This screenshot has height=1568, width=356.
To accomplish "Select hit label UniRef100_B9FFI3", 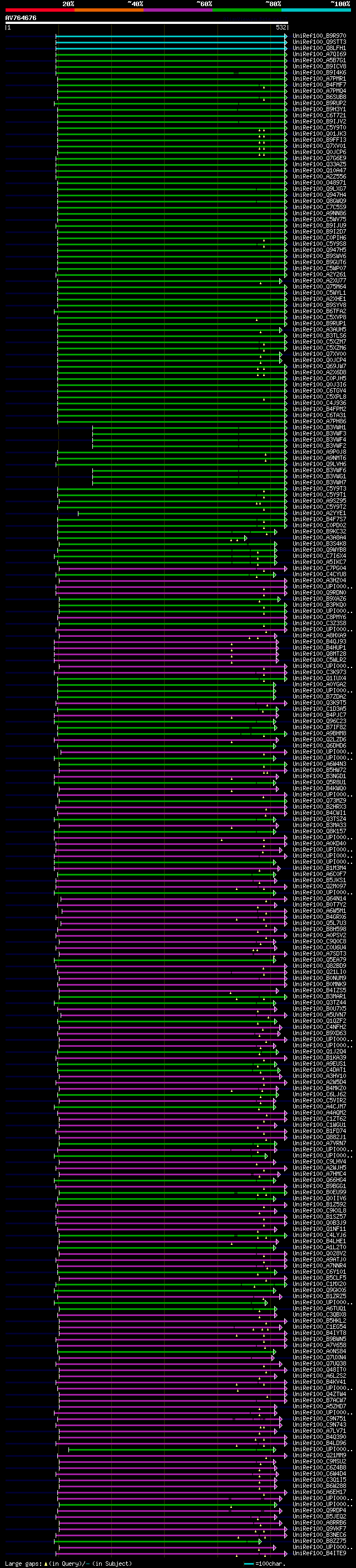I will [319, 140].
